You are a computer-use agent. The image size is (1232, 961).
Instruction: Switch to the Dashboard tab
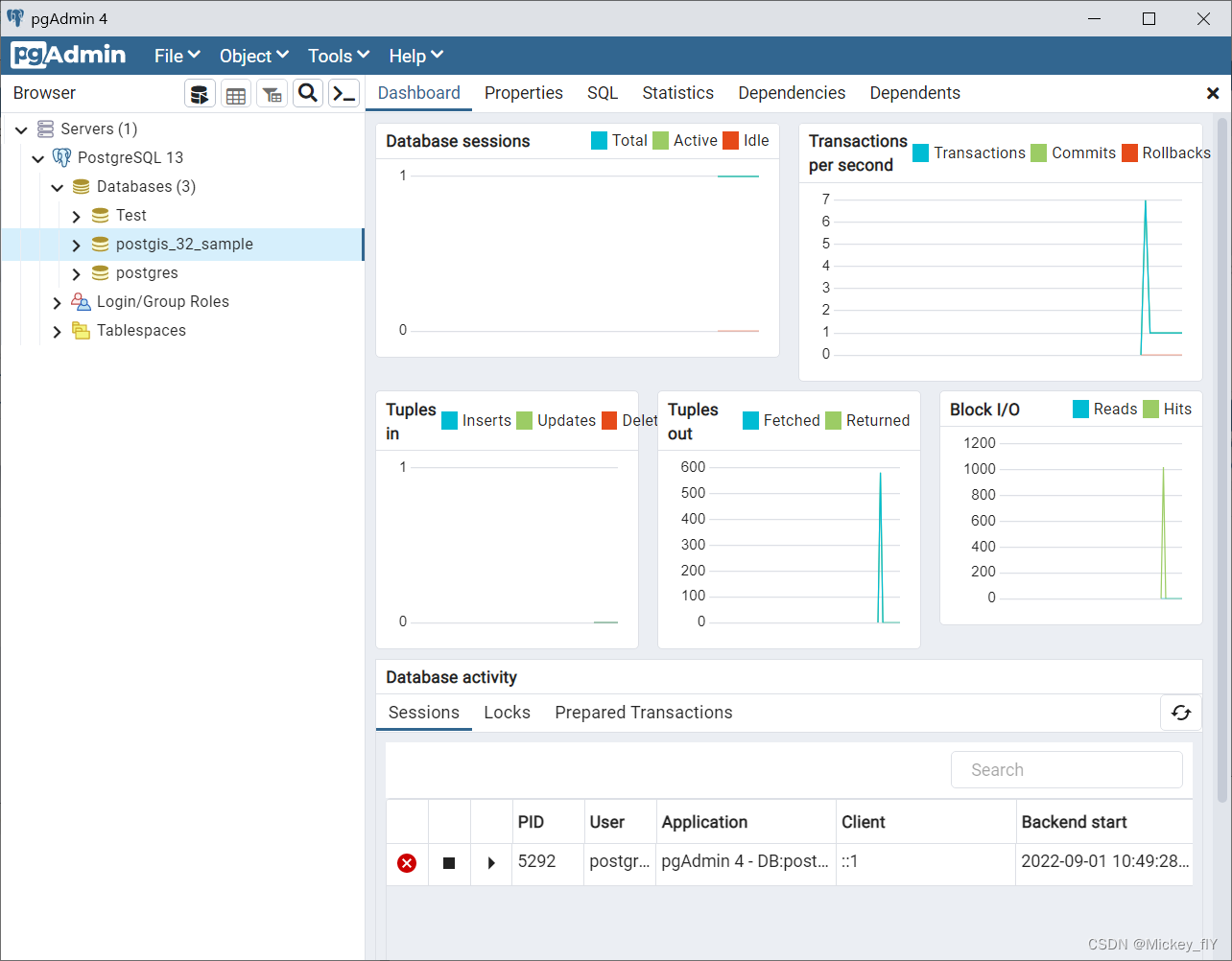click(x=419, y=93)
